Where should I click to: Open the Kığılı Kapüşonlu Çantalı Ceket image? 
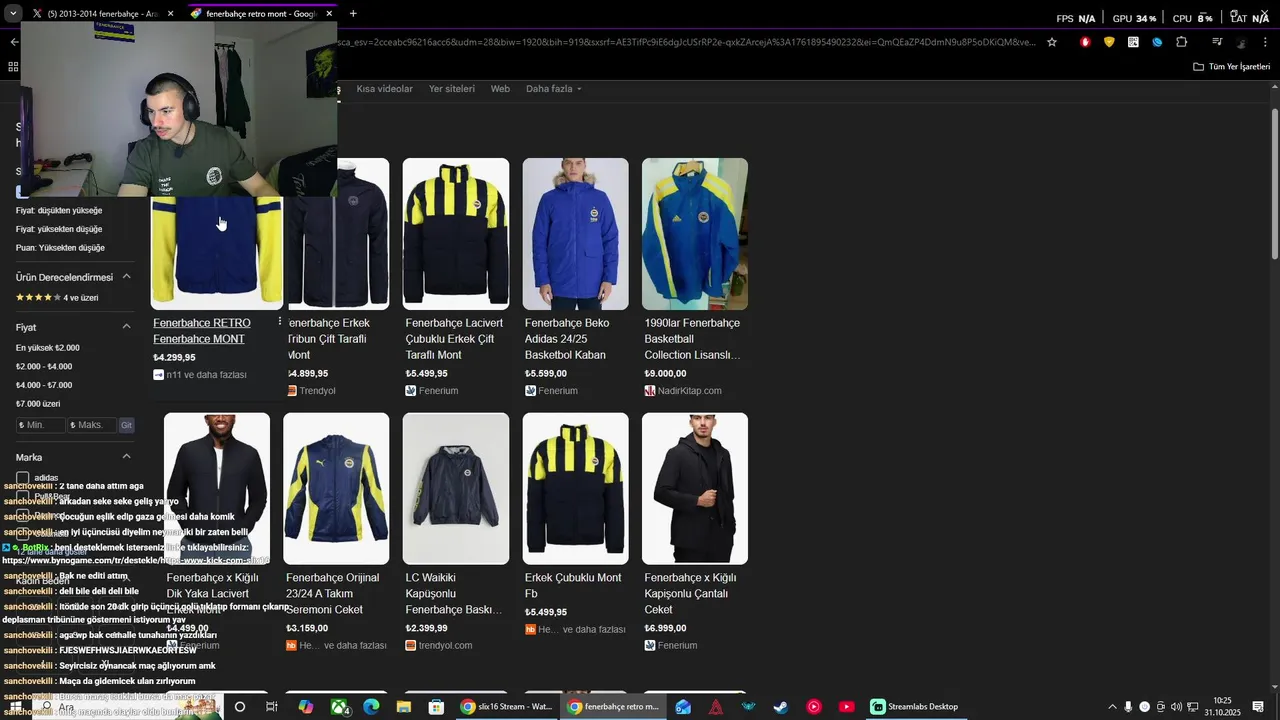[695, 489]
